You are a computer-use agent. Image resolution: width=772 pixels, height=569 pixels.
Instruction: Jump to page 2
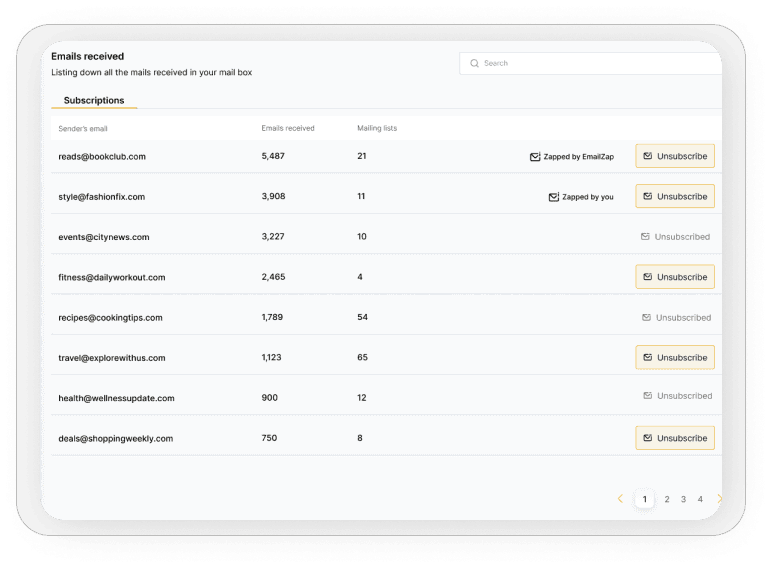click(667, 499)
